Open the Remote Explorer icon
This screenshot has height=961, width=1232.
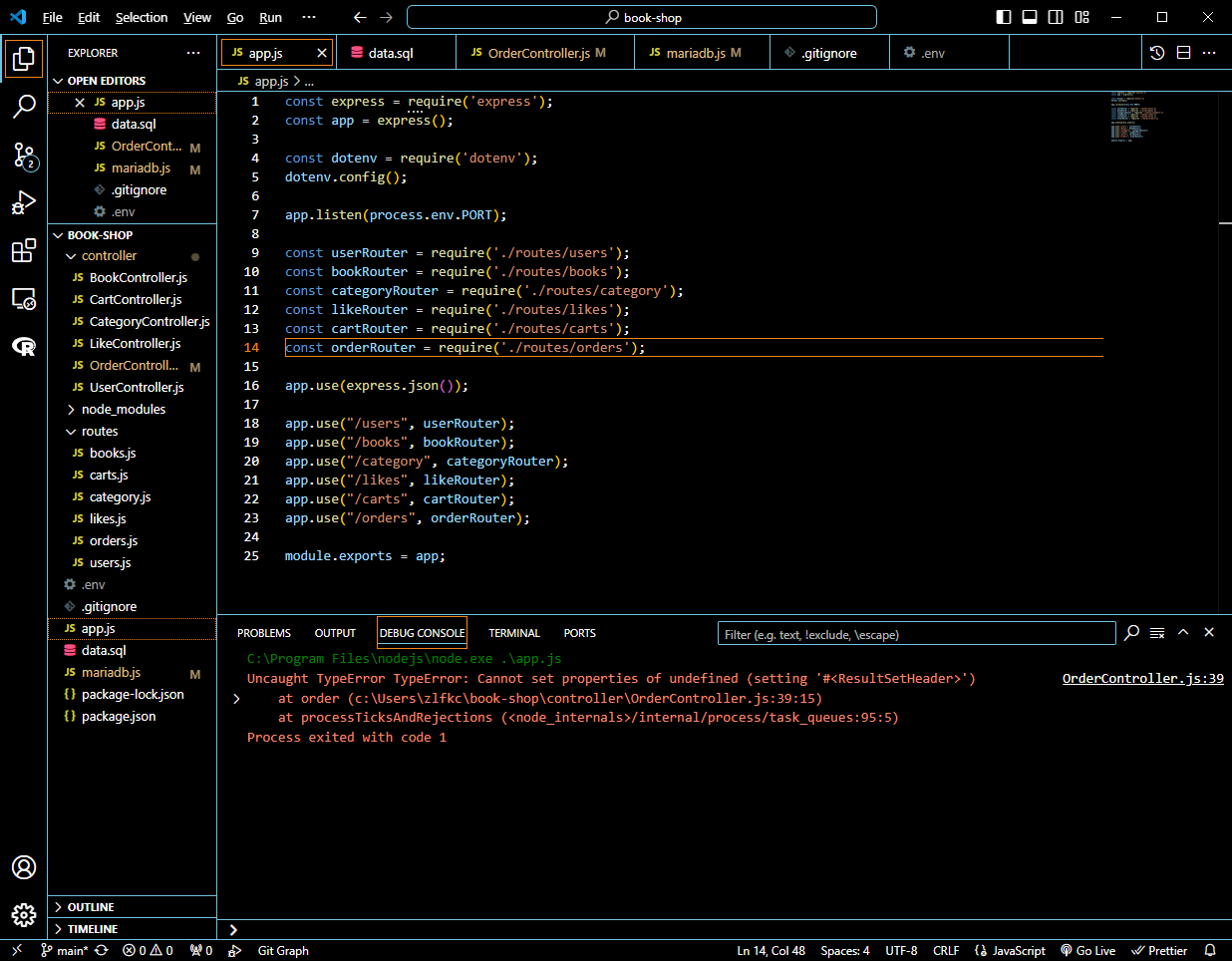24,298
